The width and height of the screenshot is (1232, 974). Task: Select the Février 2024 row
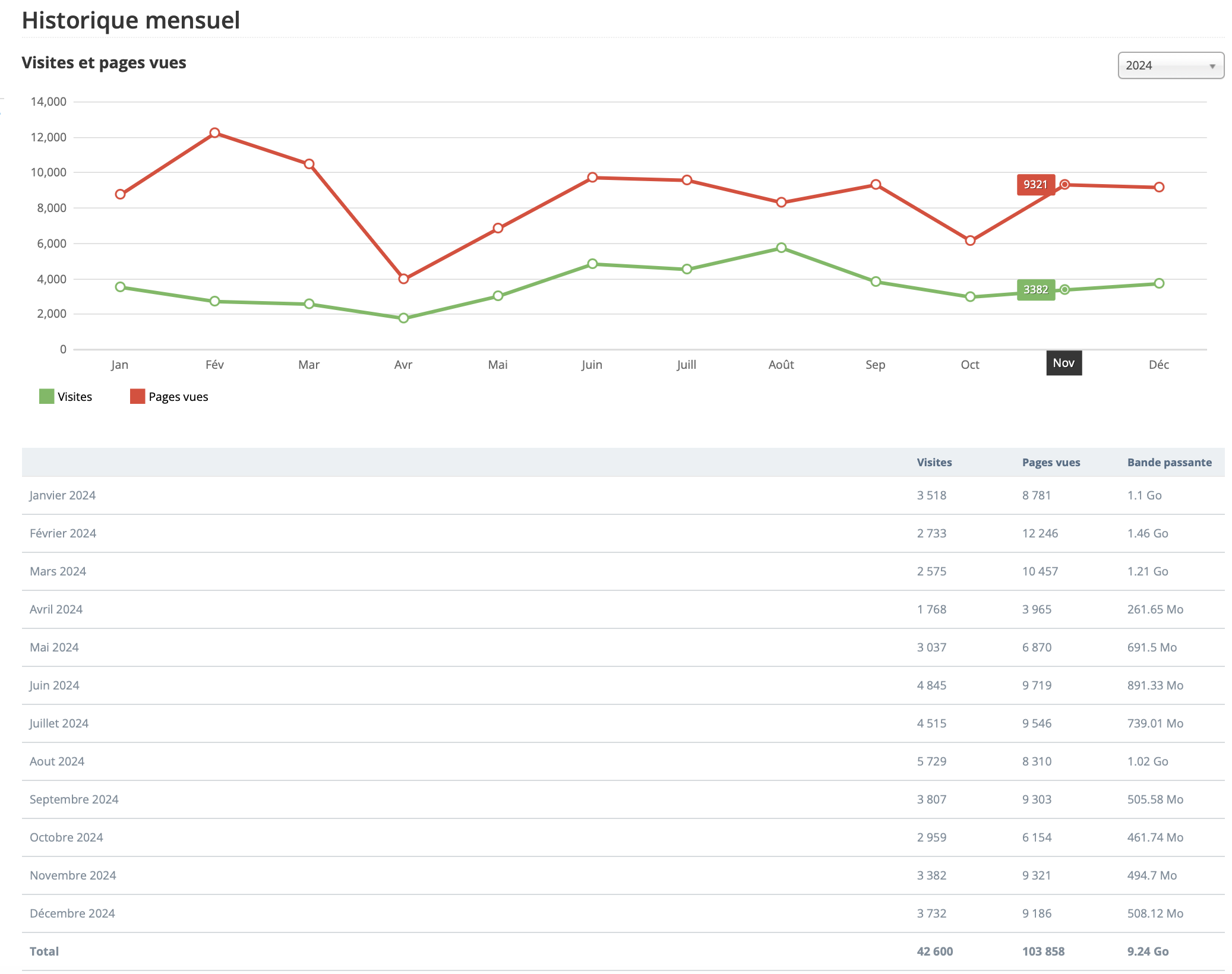point(623,533)
